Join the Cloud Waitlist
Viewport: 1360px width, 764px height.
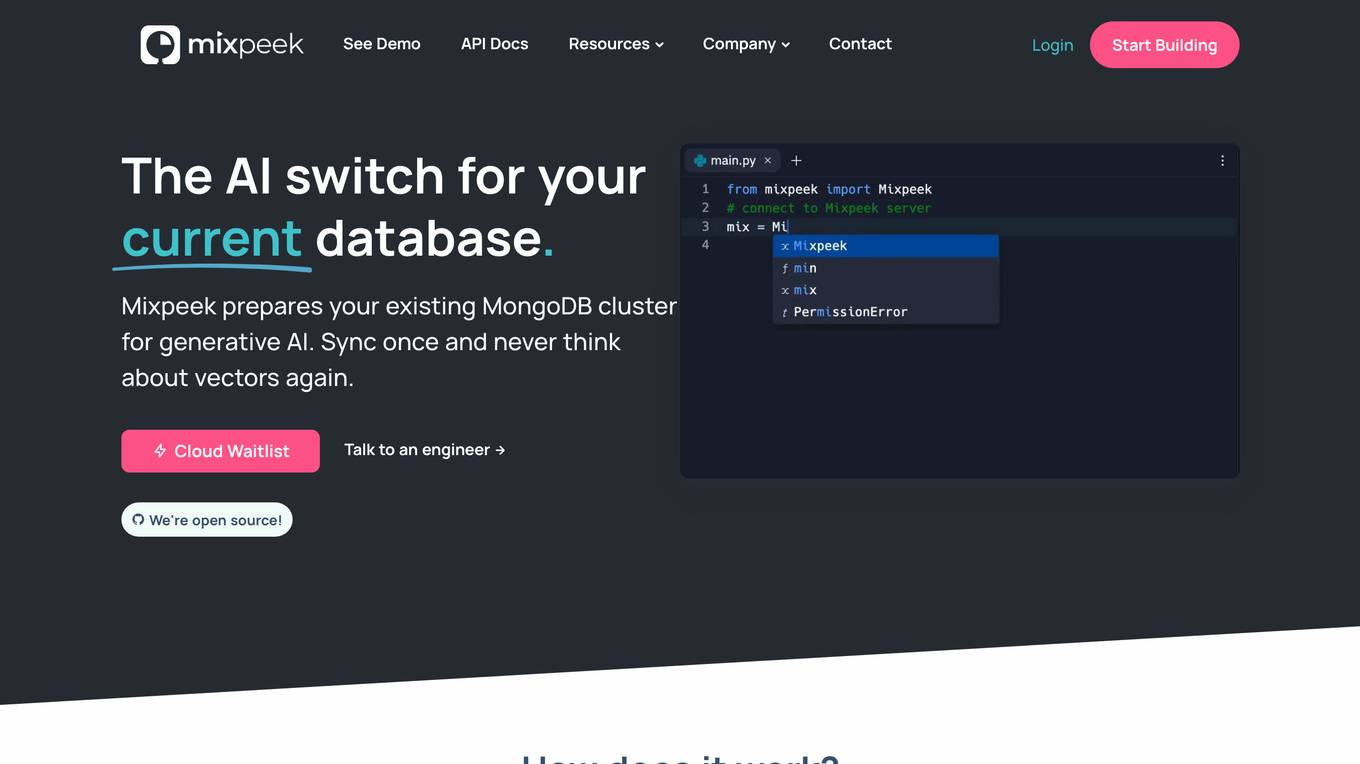click(220, 451)
